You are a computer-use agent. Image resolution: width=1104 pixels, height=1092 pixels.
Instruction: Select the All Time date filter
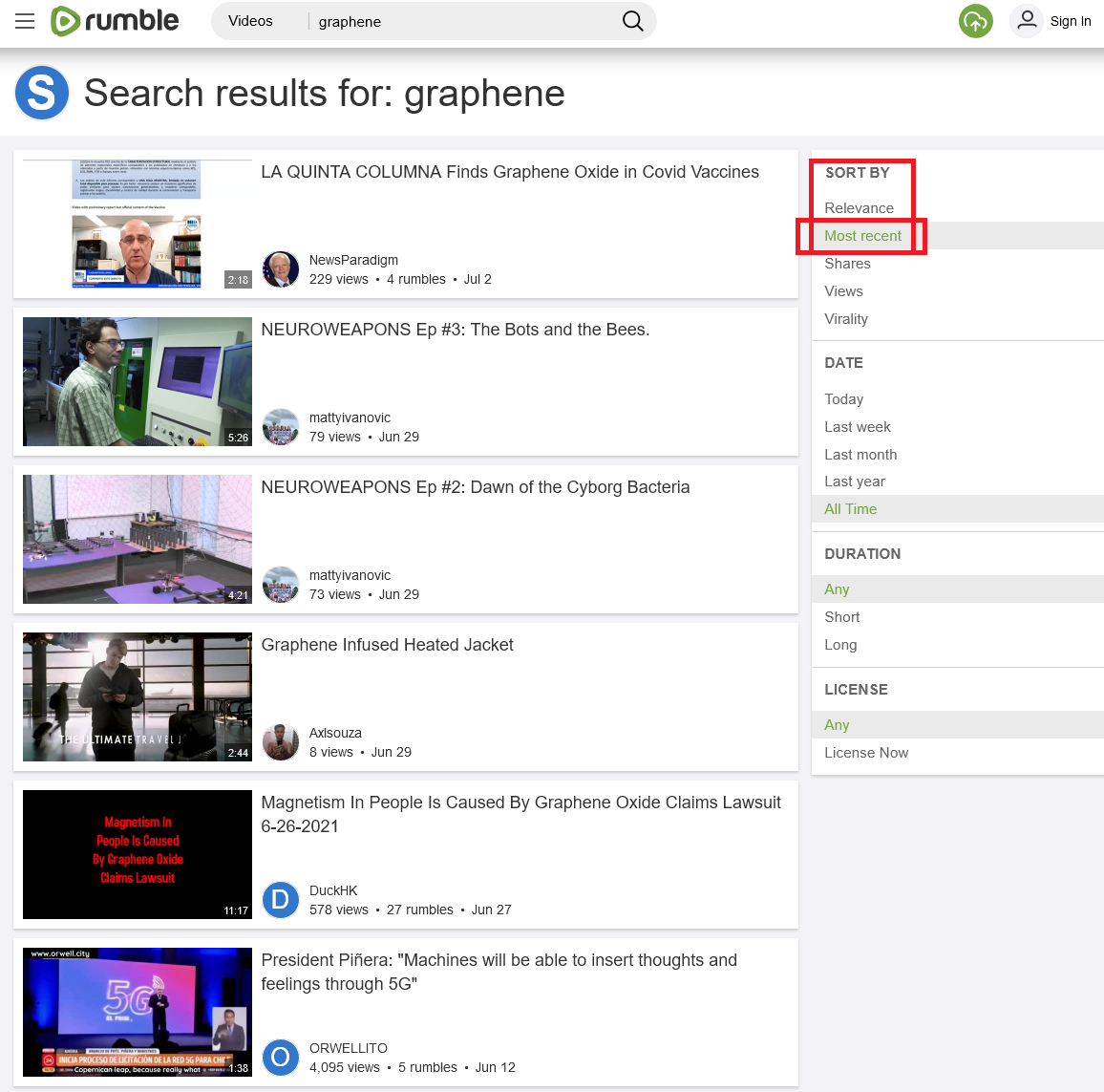(x=851, y=509)
